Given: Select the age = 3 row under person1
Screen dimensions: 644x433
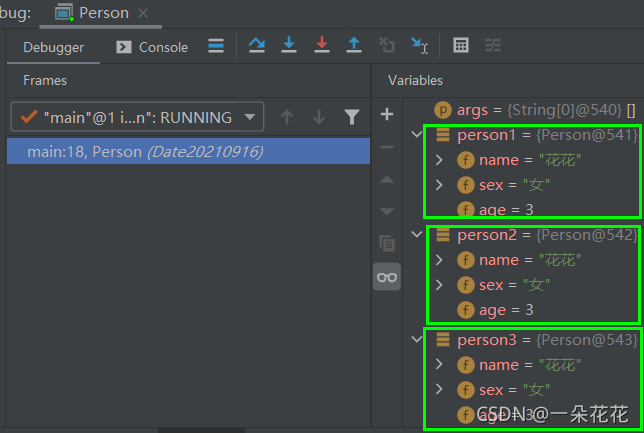Looking at the screenshot, I should [x=495, y=210].
